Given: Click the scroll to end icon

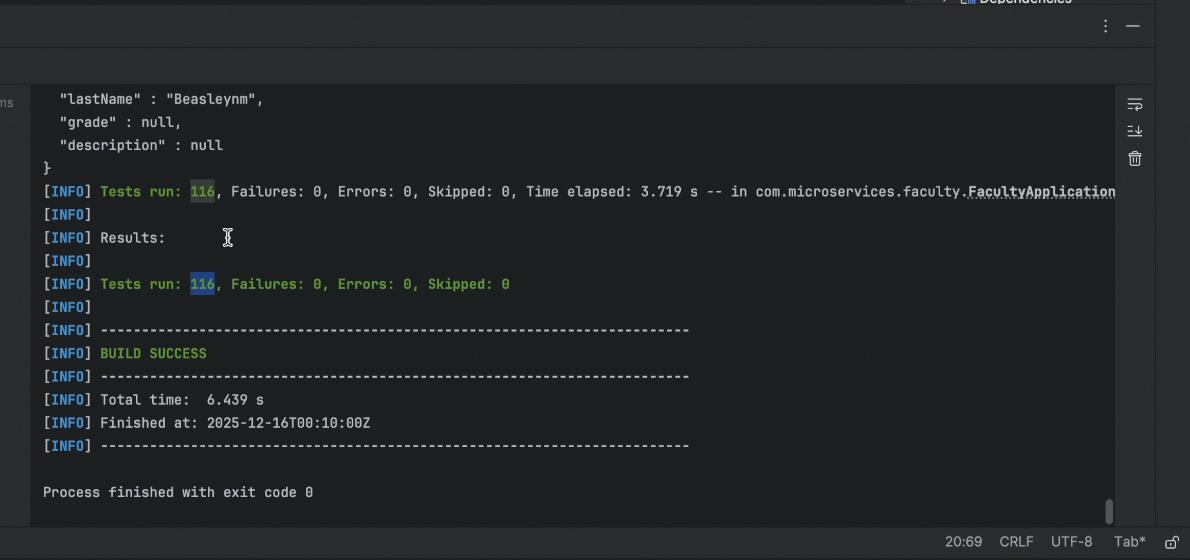Looking at the screenshot, I should (x=1134, y=131).
